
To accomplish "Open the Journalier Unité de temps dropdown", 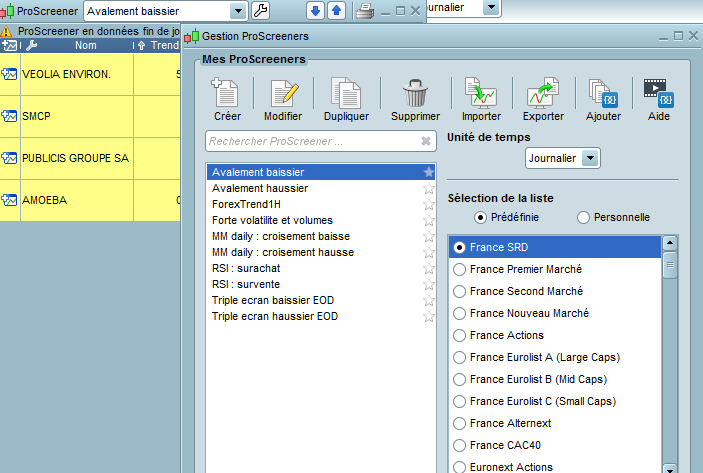I will click(x=590, y=158).
